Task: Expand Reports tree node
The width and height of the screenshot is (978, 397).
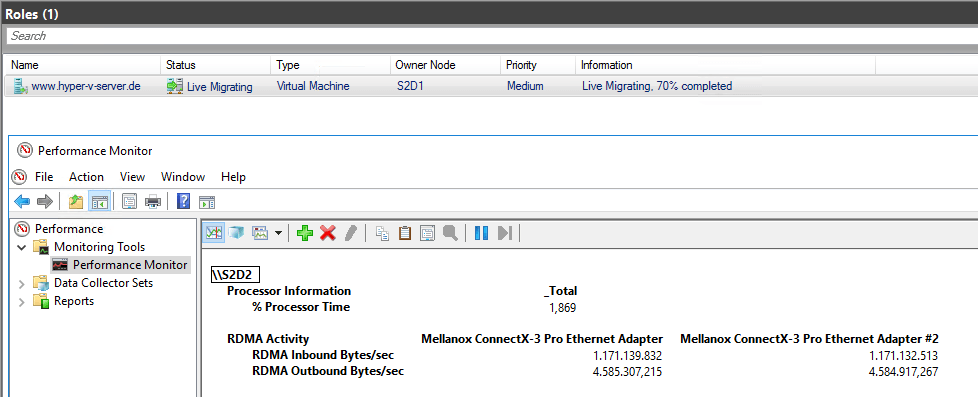Action: click(22, 301)
